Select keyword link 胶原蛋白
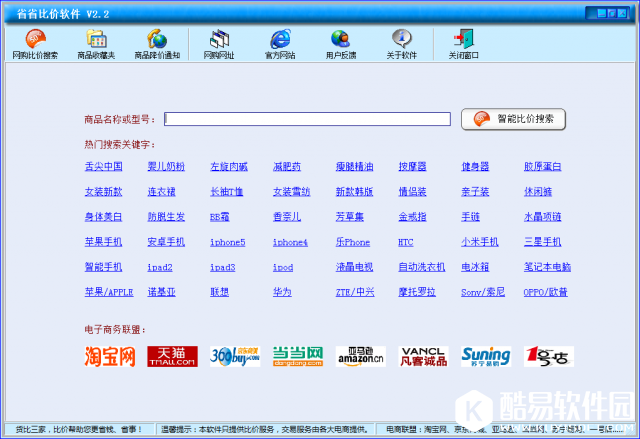This screenshot has width=640, height=439. [542, 166]
